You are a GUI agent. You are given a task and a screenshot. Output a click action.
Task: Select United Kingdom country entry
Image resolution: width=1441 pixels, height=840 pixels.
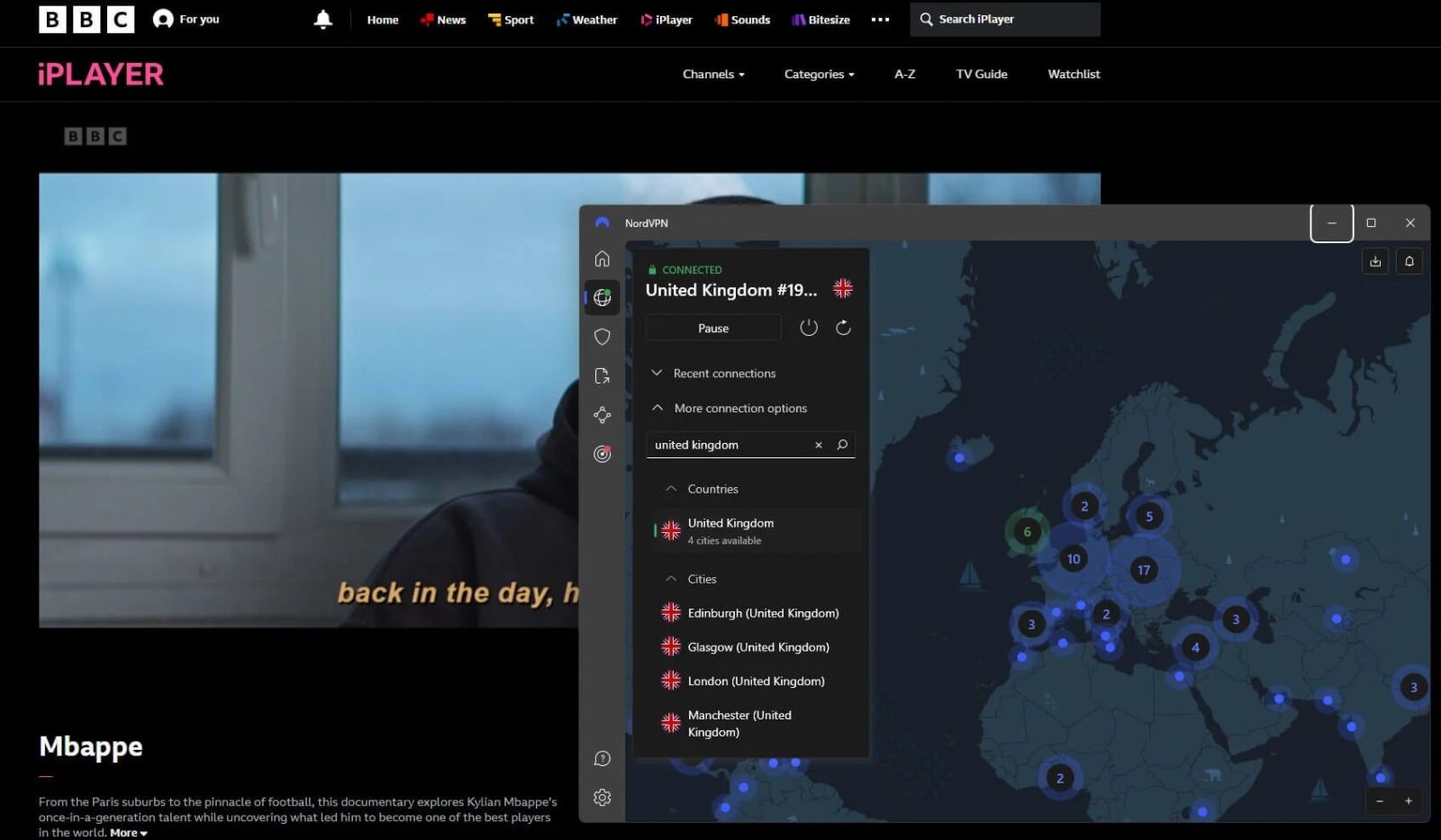[757, 531]
